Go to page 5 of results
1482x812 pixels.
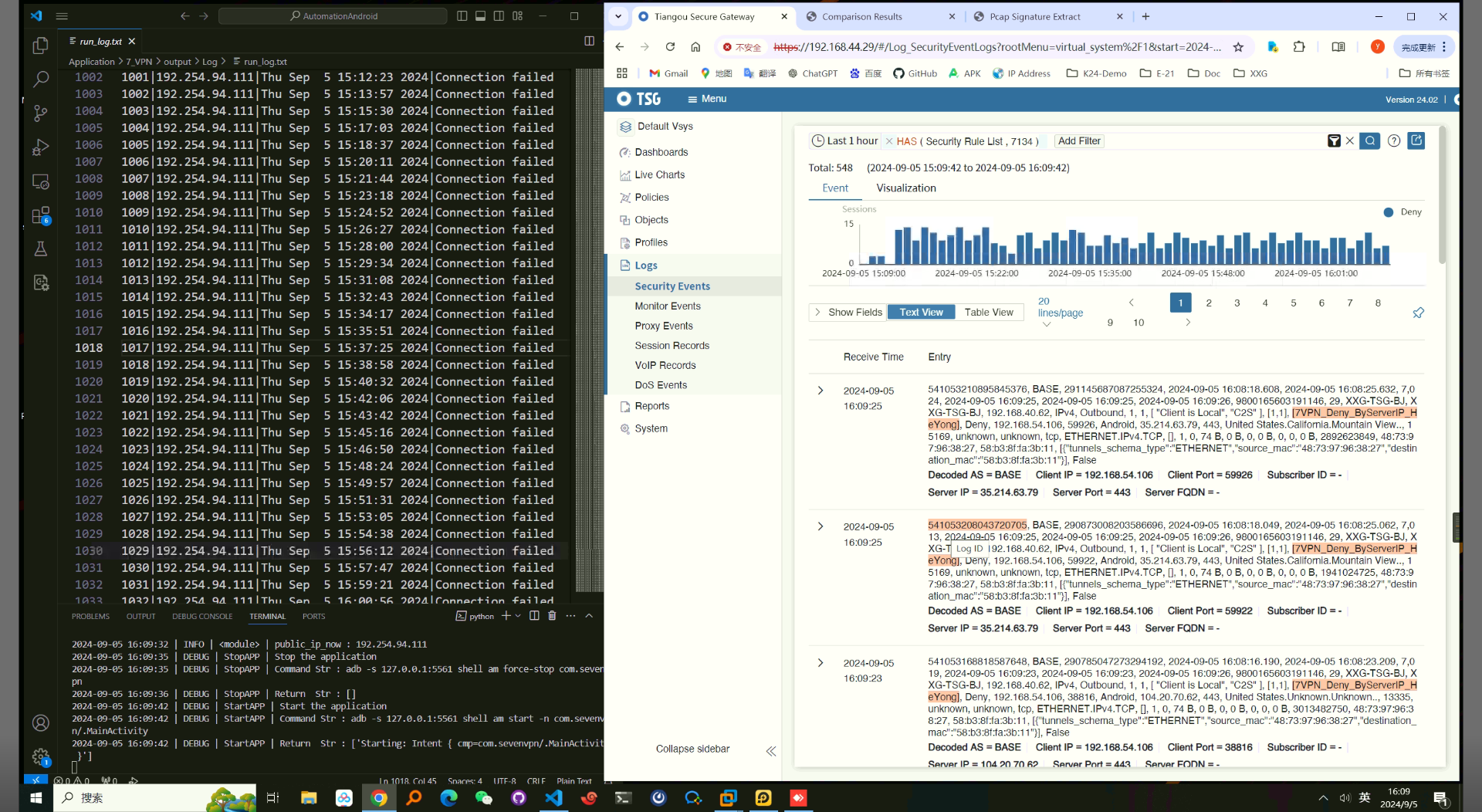[1294, 303]
